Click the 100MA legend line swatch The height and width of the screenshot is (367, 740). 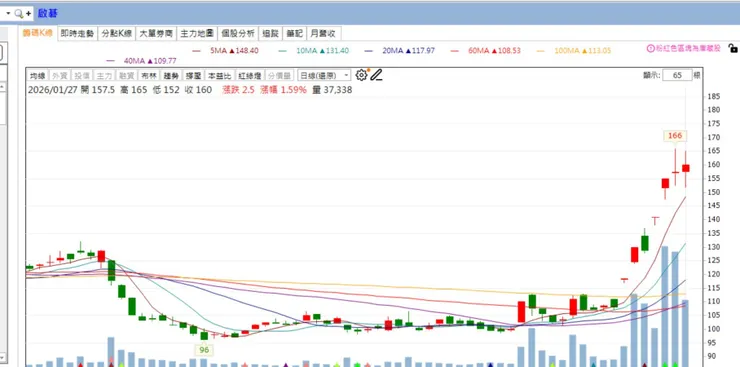[x=541, y=50]
